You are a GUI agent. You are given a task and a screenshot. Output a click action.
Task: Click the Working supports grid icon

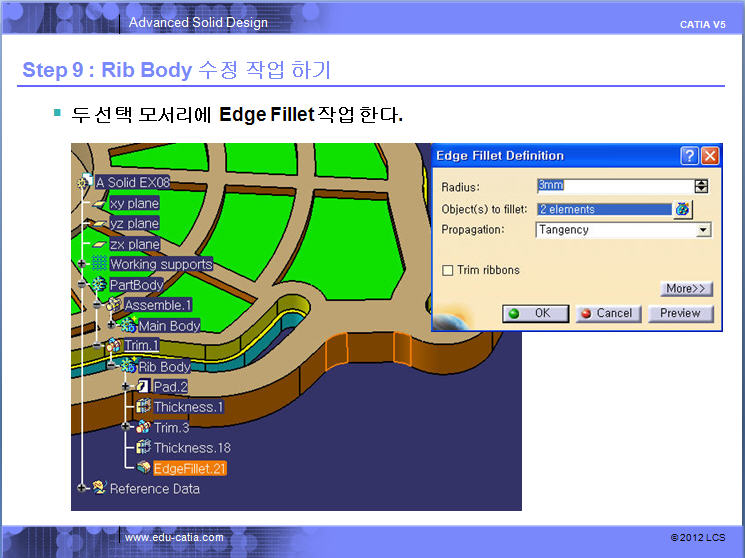[99, 264]
